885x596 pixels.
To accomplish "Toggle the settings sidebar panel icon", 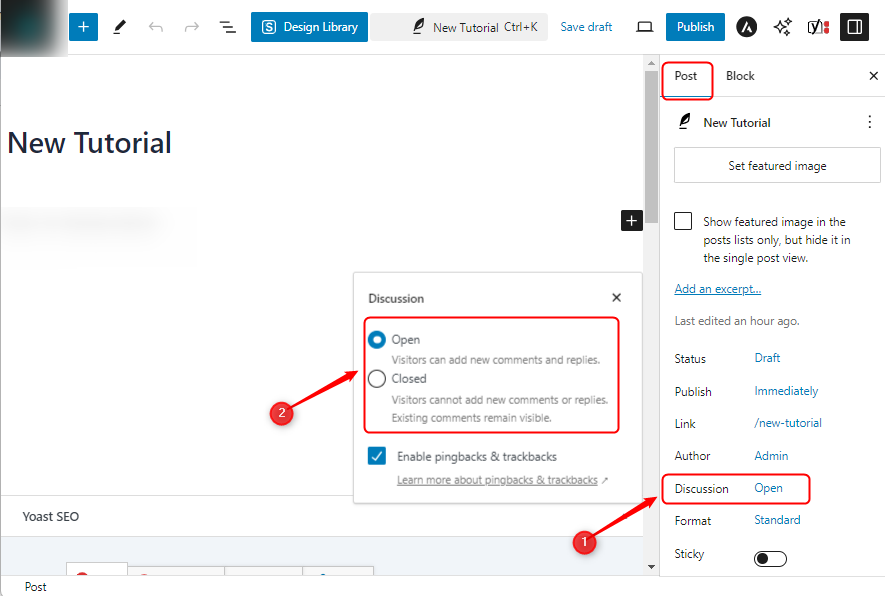I will click(x=854, y=27).
